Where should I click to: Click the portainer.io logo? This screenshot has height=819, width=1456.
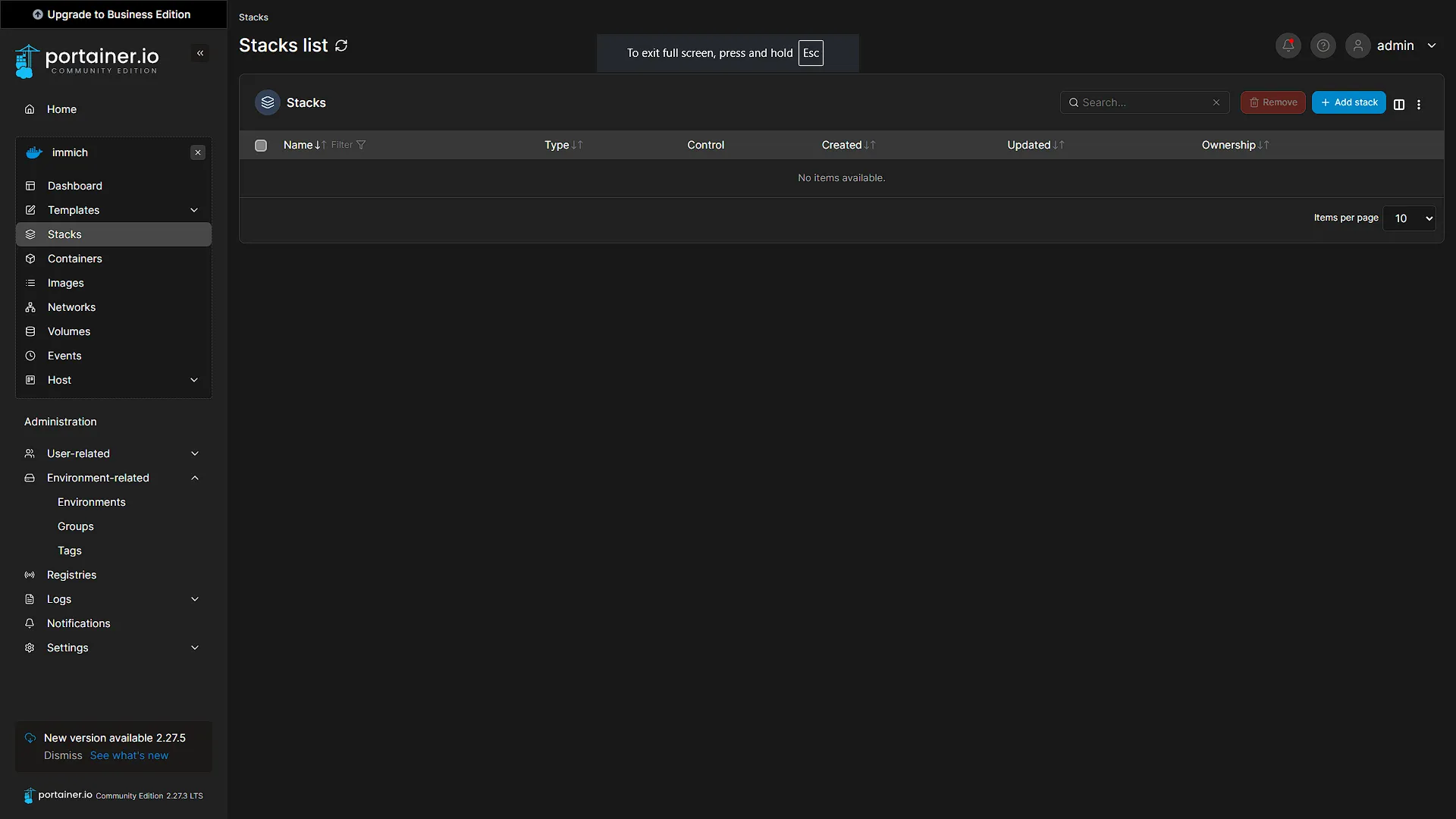[87, 61]
